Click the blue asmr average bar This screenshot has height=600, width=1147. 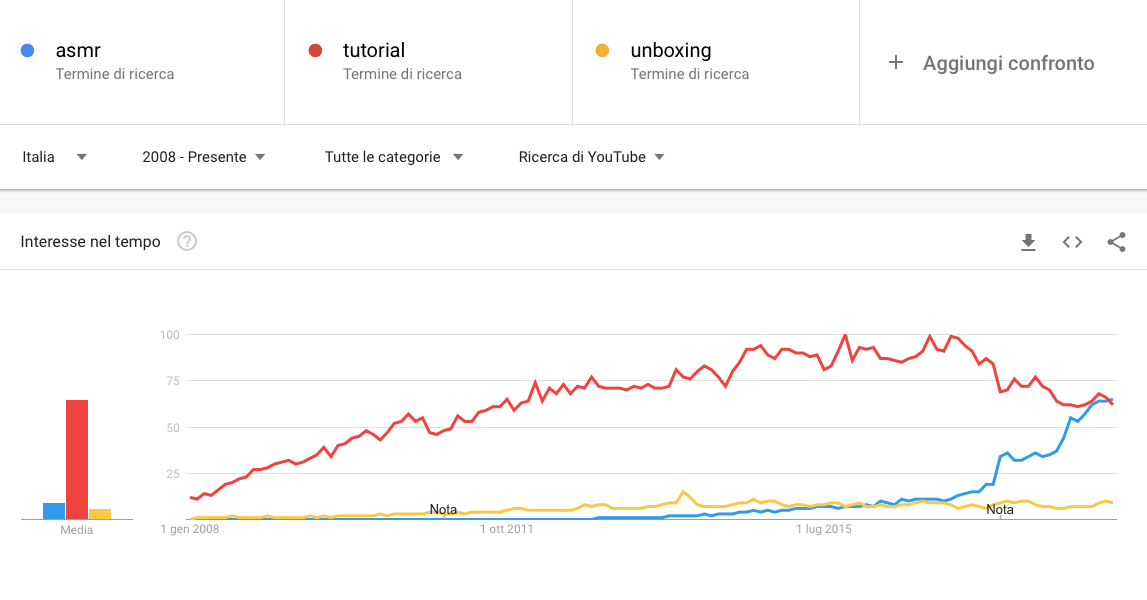coord(54,511)
